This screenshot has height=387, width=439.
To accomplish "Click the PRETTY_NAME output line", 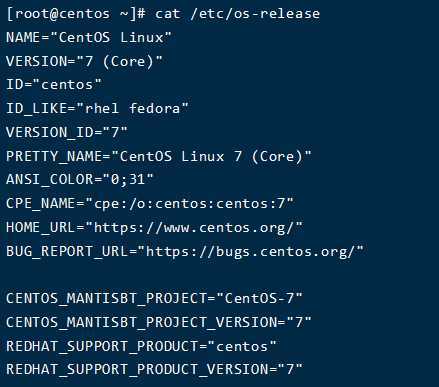I will 159,156.
